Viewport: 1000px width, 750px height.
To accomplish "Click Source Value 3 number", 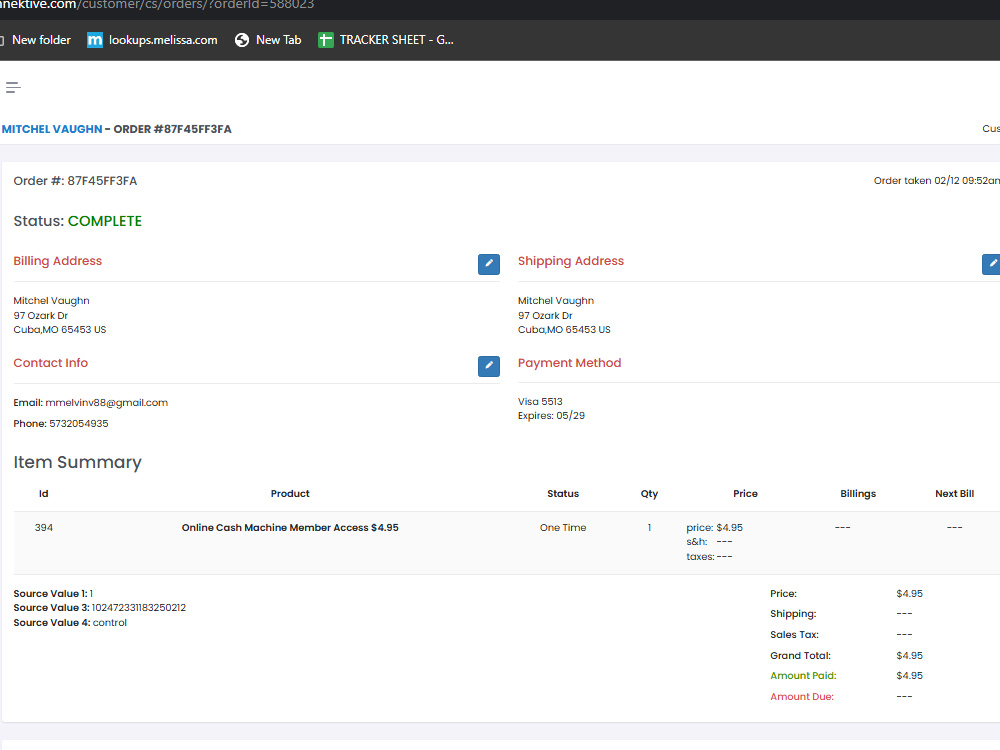I will click(138, 608).
